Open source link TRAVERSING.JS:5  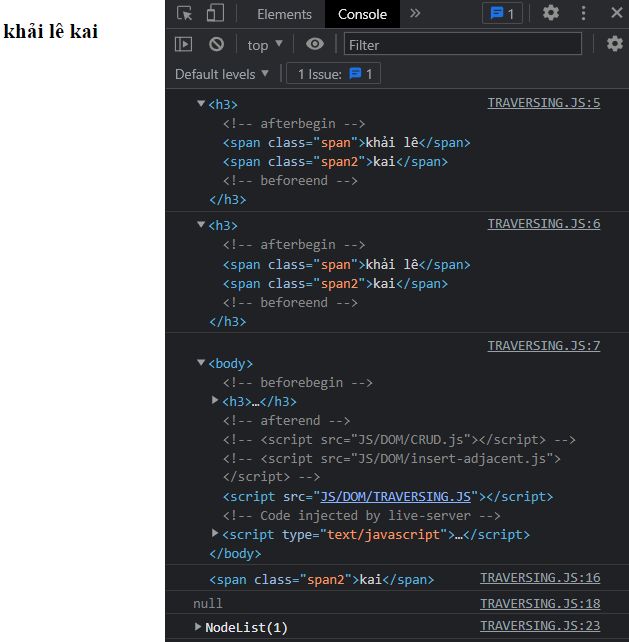pos(544,103)
